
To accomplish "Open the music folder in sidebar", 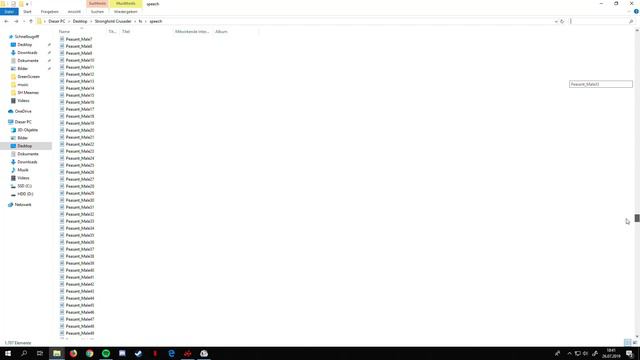I will pyautogui.click(x=23, y=84).
